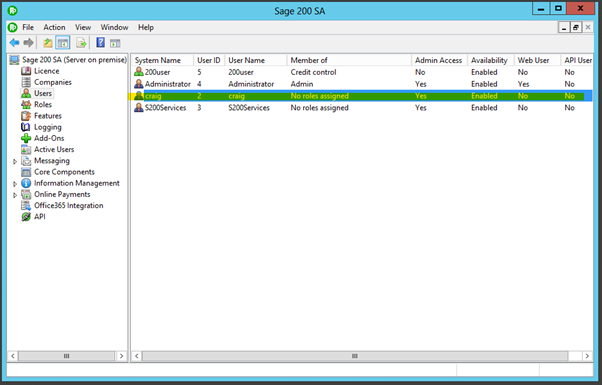Image resolution: width=602 pixels, height=385 pixels.
Task: Click the Up one level folder icon
Action: 48,43
